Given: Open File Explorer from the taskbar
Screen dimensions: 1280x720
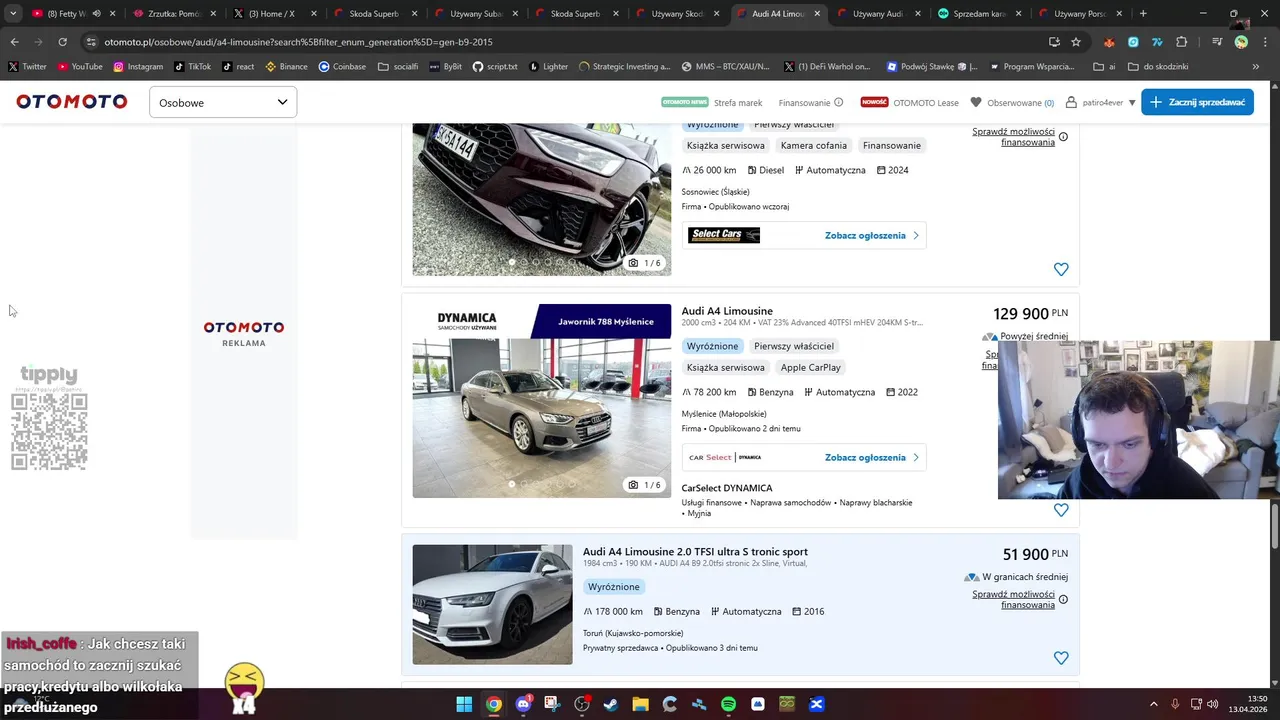Looking at the screenshot, I should [640, 704].
